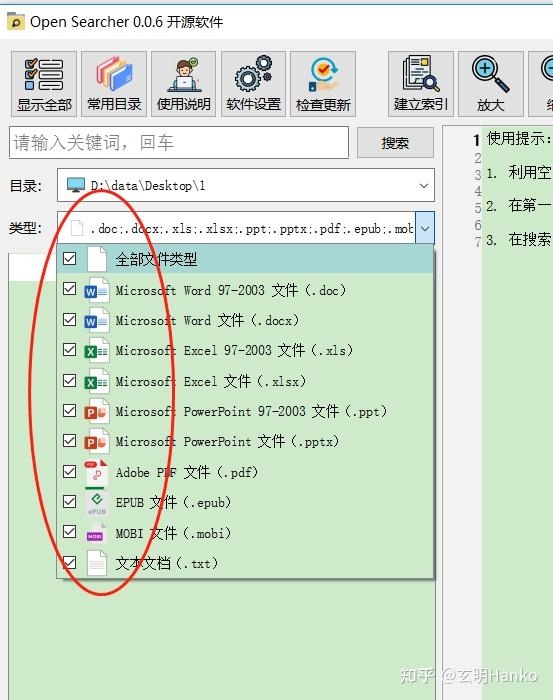Click the 放大 zoom in button

491,84
